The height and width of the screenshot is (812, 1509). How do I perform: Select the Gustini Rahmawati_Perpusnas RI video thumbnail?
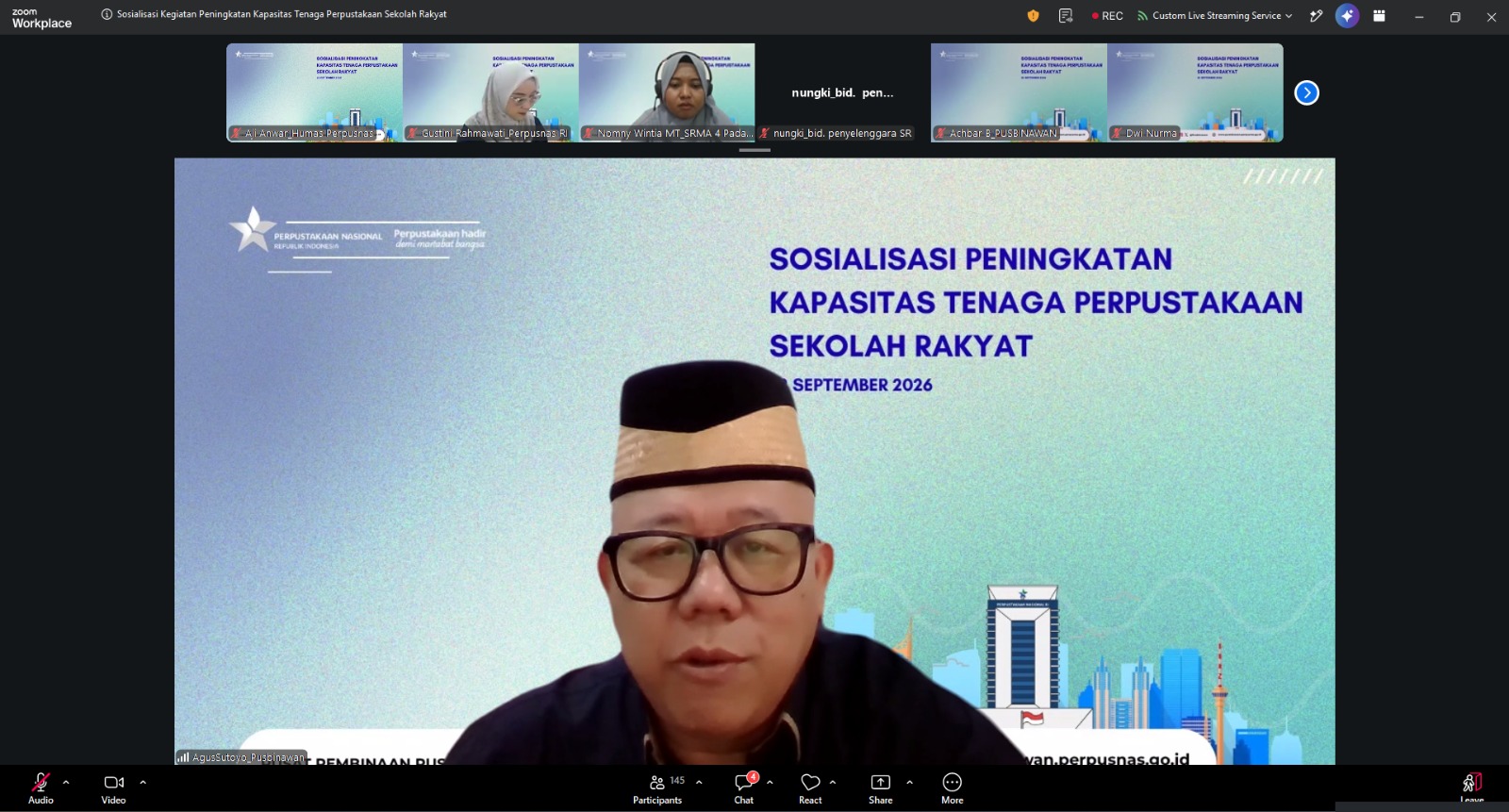click(490, 92)
